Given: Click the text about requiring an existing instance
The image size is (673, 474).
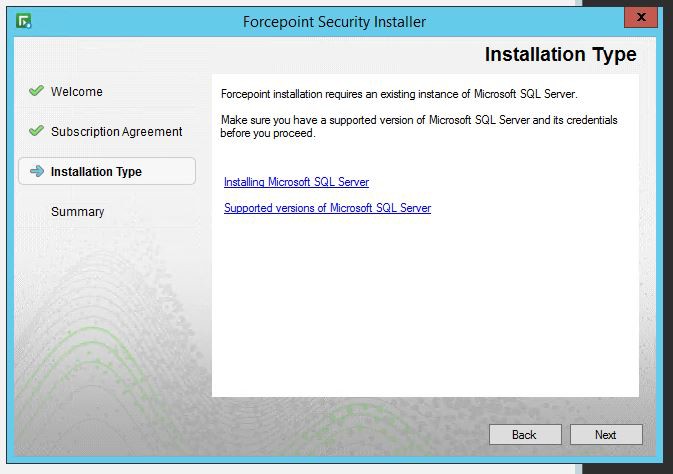Looking at the screenshot, I should pos(398,94).
